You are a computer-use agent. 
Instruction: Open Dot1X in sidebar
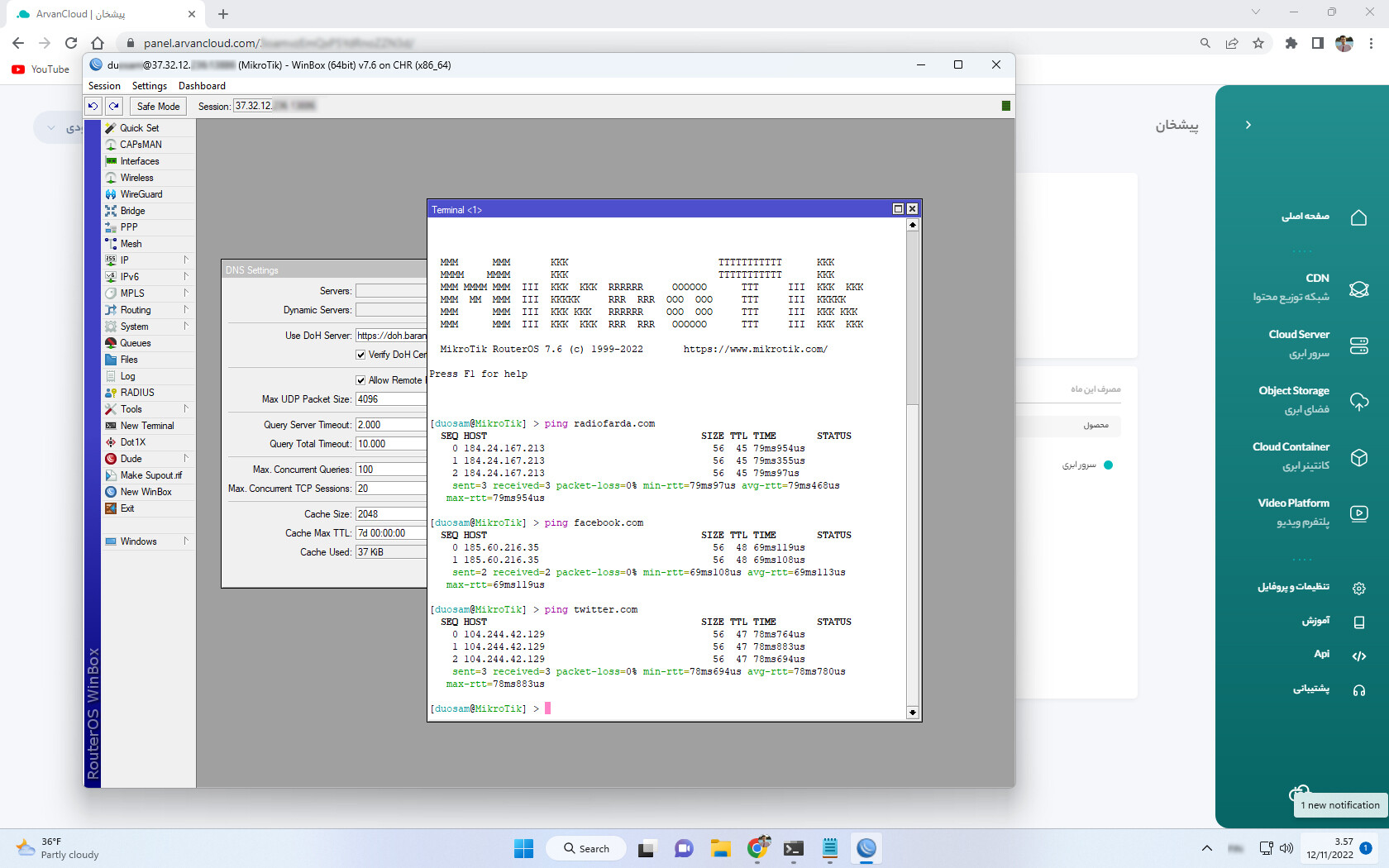click(x=132, y=442)
